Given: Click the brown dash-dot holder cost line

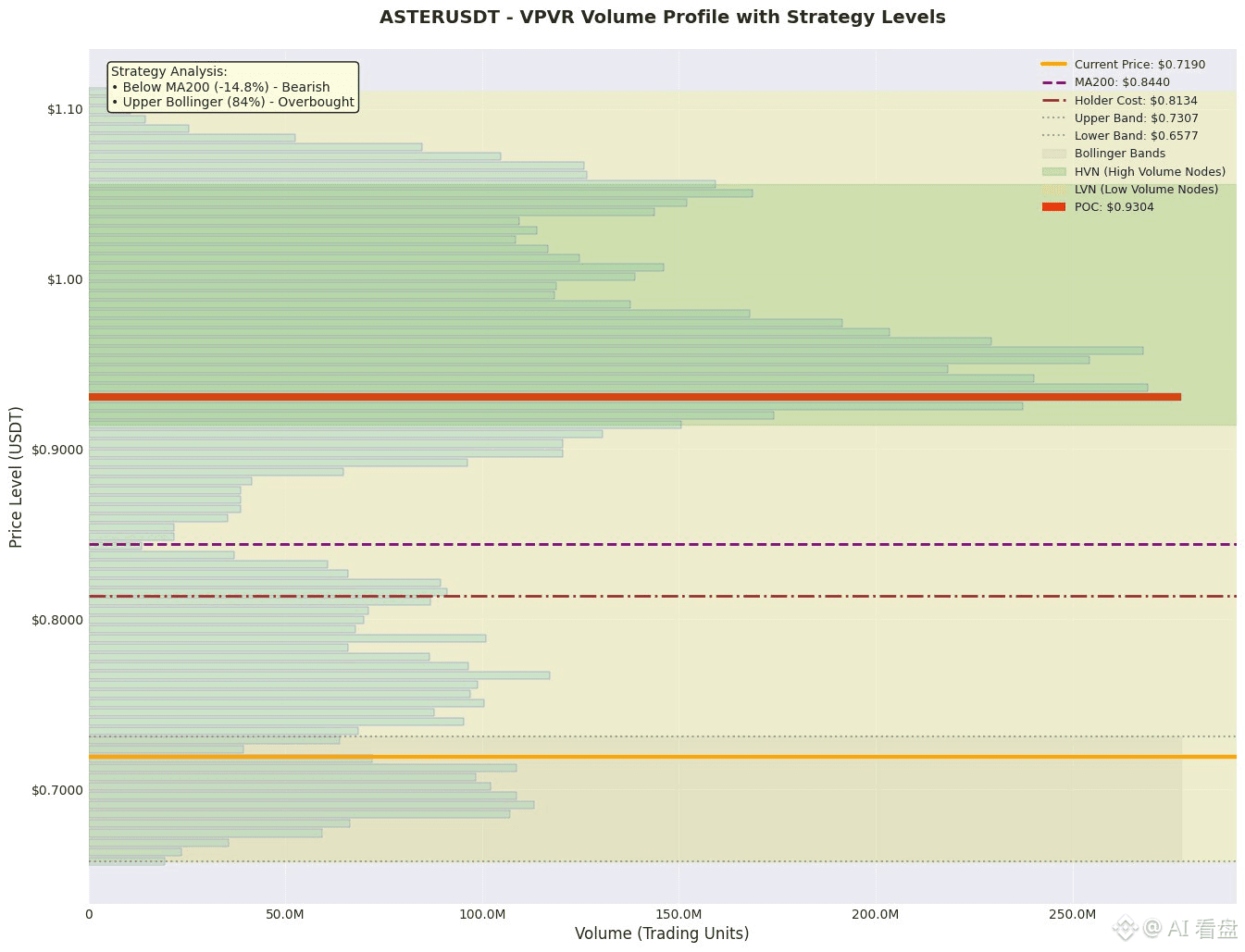Looking at the screenshot, I should (663, 596).
